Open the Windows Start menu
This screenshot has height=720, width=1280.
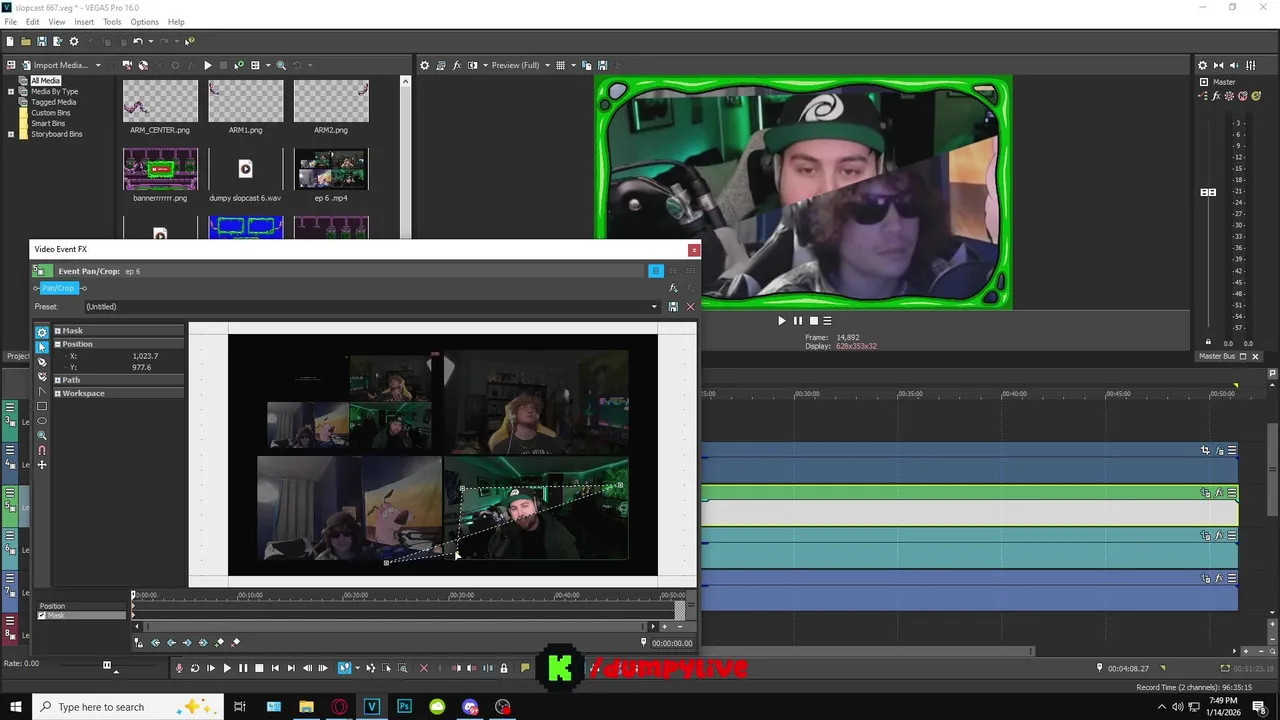click(x=16, y=707)
